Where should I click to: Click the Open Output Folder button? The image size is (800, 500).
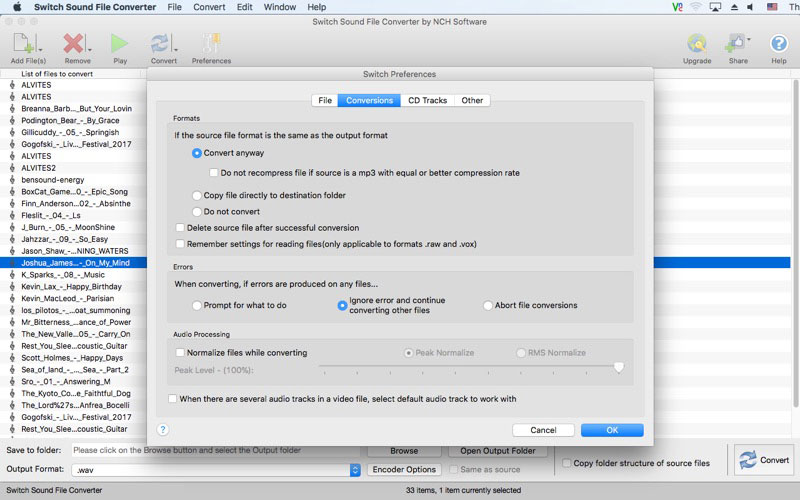coord(498,451)
